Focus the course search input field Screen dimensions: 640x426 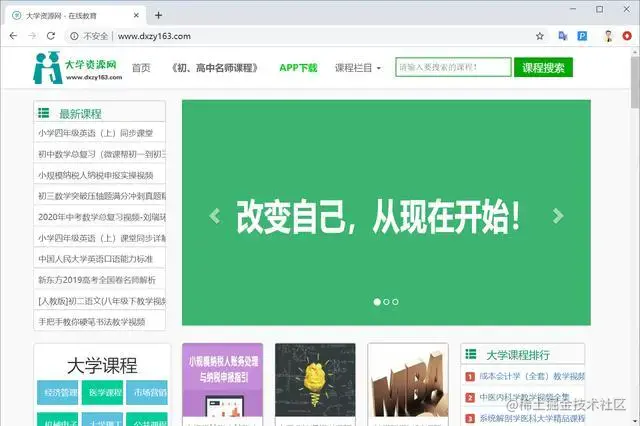[453, 67]
